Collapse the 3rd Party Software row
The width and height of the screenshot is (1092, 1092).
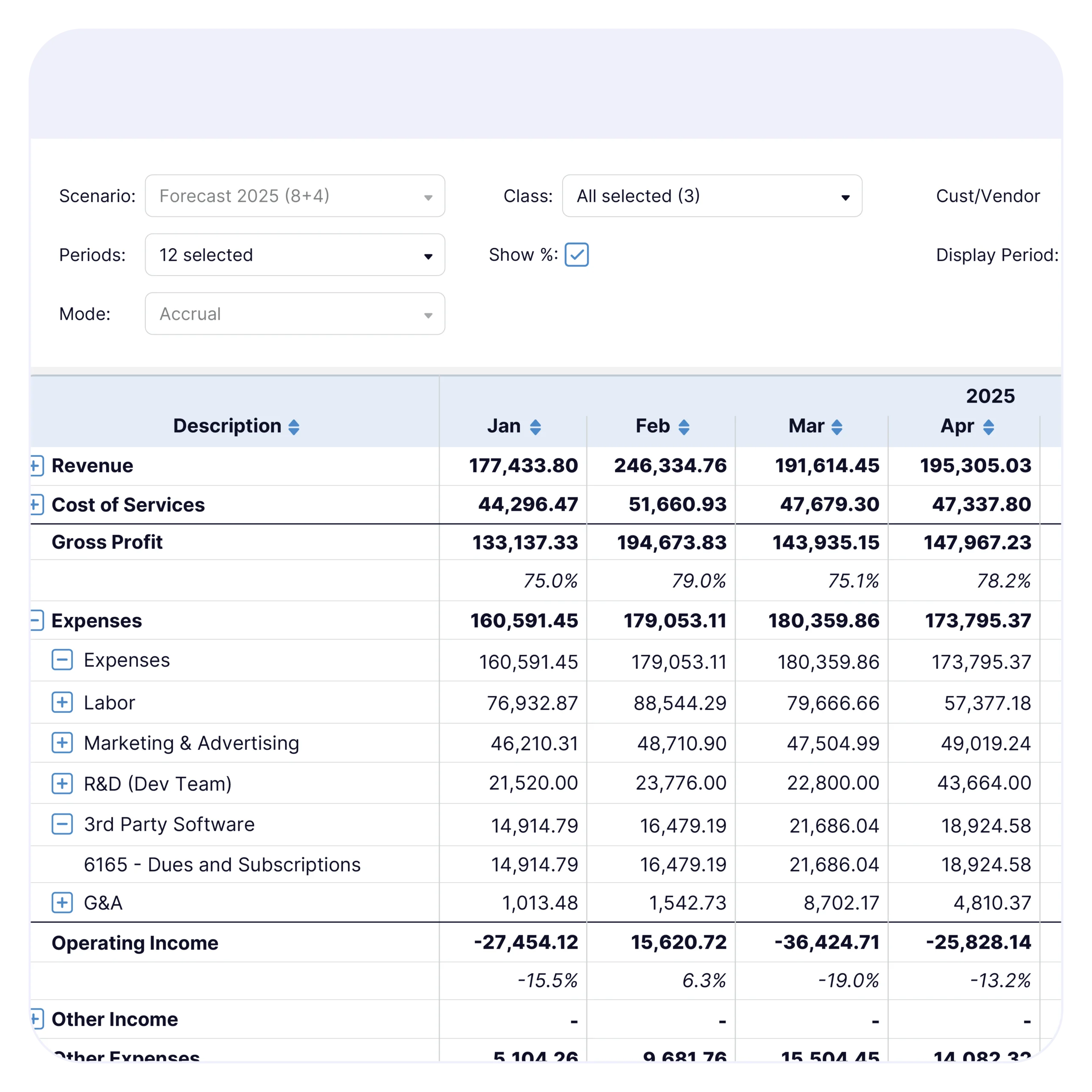coord(62,824)
